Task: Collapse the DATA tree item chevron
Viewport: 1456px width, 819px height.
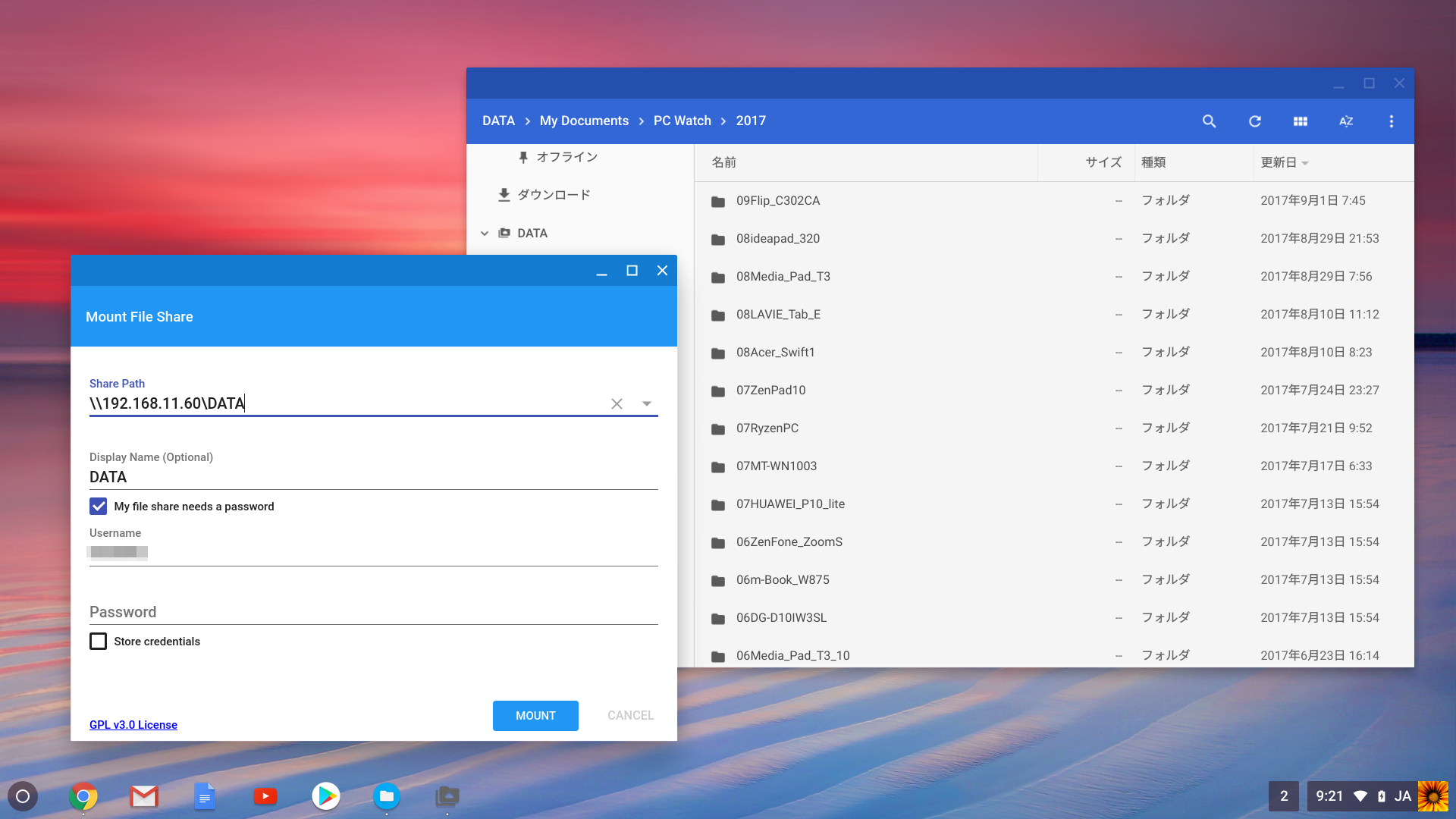Action: click(485, 234)
